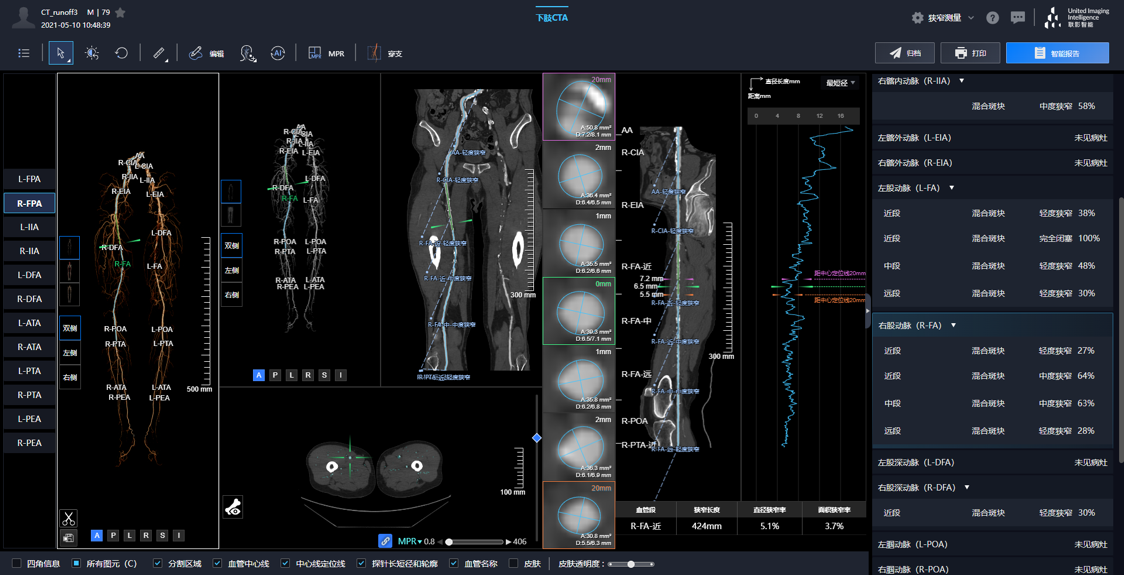Collapse the 左股动脉 (L-FA) section
The height and width of the screenshot is (575, 1124).
(952, 188)
